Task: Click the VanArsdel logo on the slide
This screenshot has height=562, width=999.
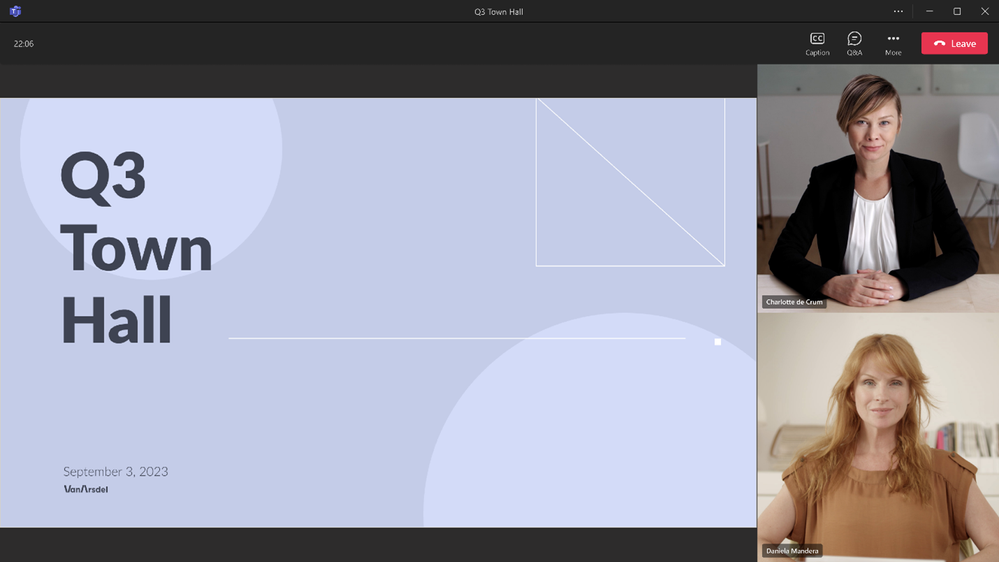Action: pyautogui.click(x=86, y=489)
